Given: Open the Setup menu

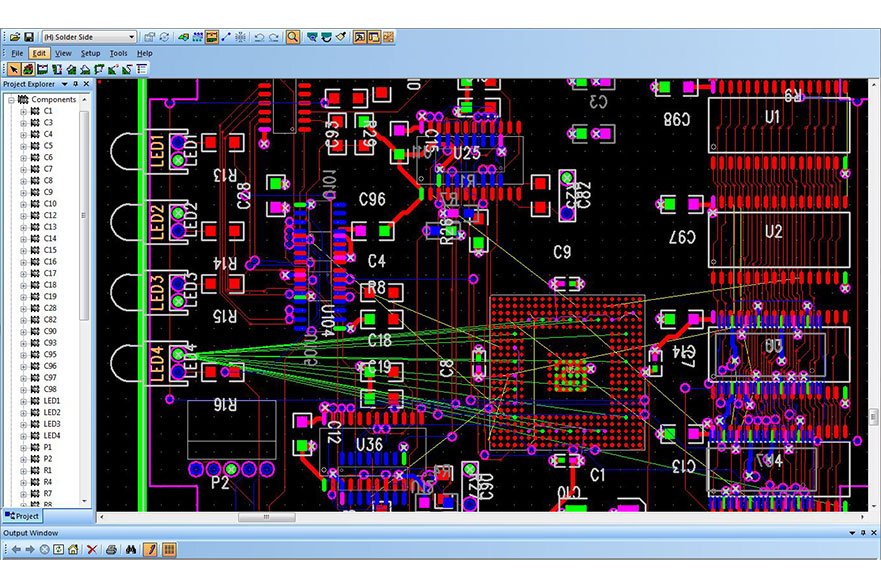Looking at the screenshot, I should coord(90,53).
